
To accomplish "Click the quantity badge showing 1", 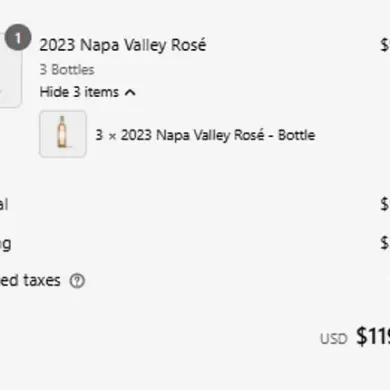I will 18,38.
